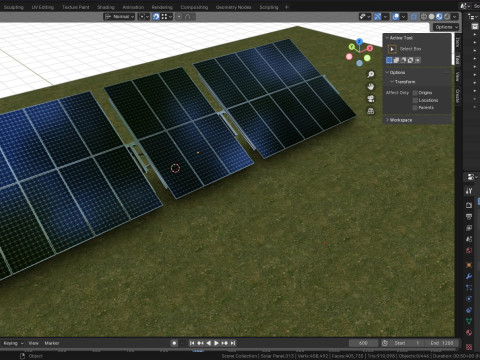Choose the intersect selection mode
This screenshot has height=360, width=480.
click(x=417, y=60)
